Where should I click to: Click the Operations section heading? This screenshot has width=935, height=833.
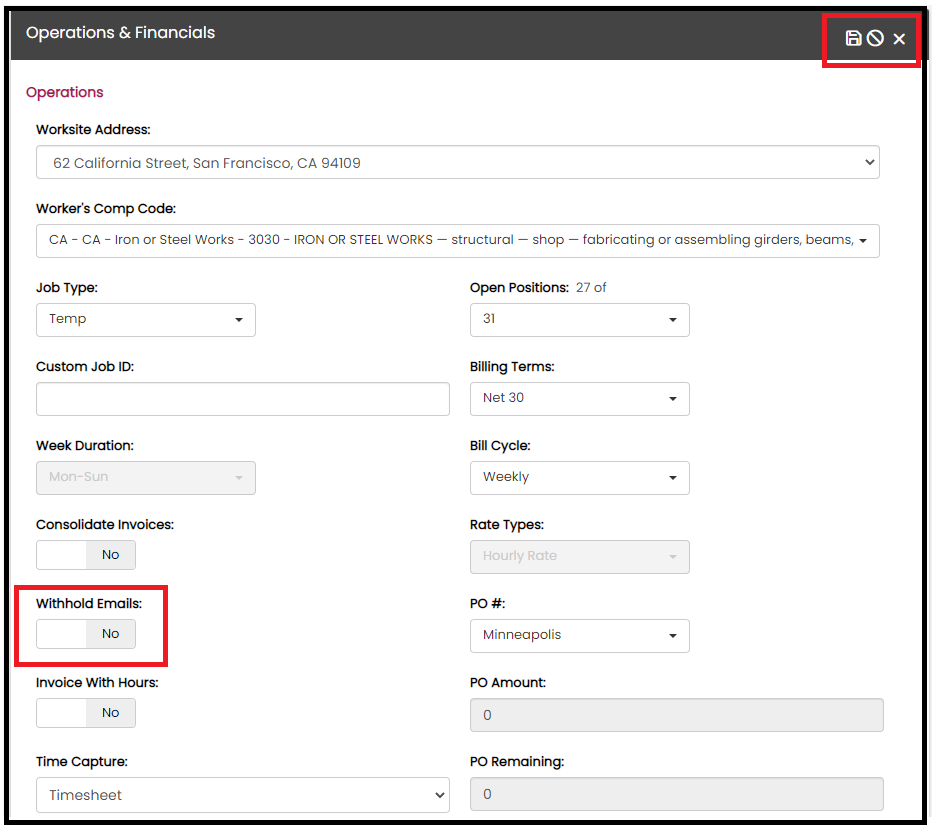[64, 92]
